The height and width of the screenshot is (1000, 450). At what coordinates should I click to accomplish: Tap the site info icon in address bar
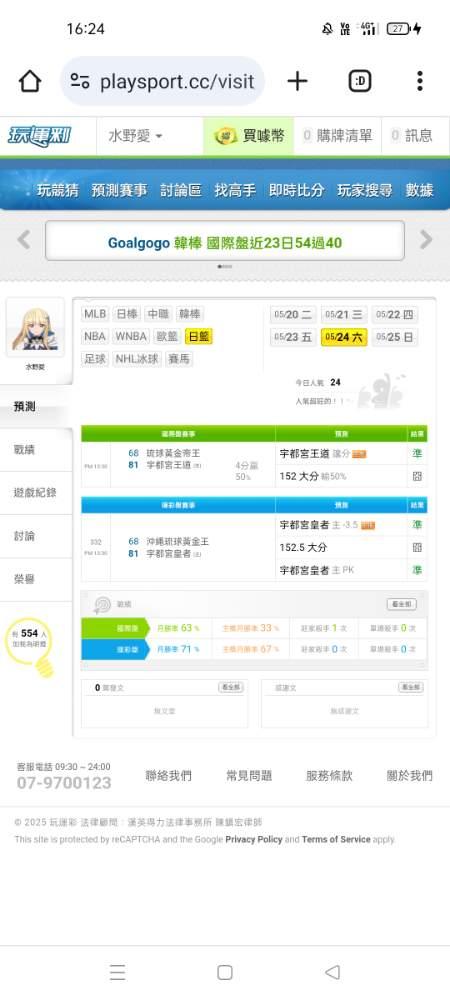click(80, 81)
